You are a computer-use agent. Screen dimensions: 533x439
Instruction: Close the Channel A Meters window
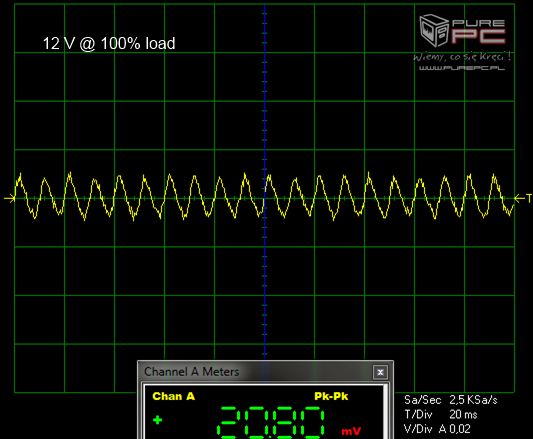point(380,372)
